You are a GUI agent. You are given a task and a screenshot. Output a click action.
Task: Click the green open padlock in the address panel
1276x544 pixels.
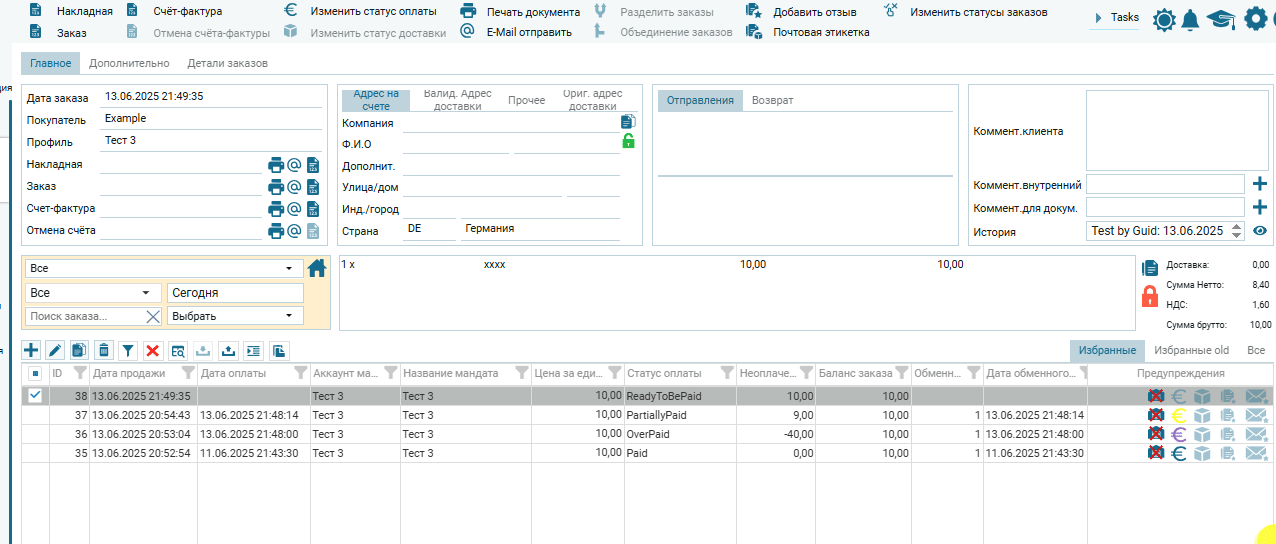(628, 141)
